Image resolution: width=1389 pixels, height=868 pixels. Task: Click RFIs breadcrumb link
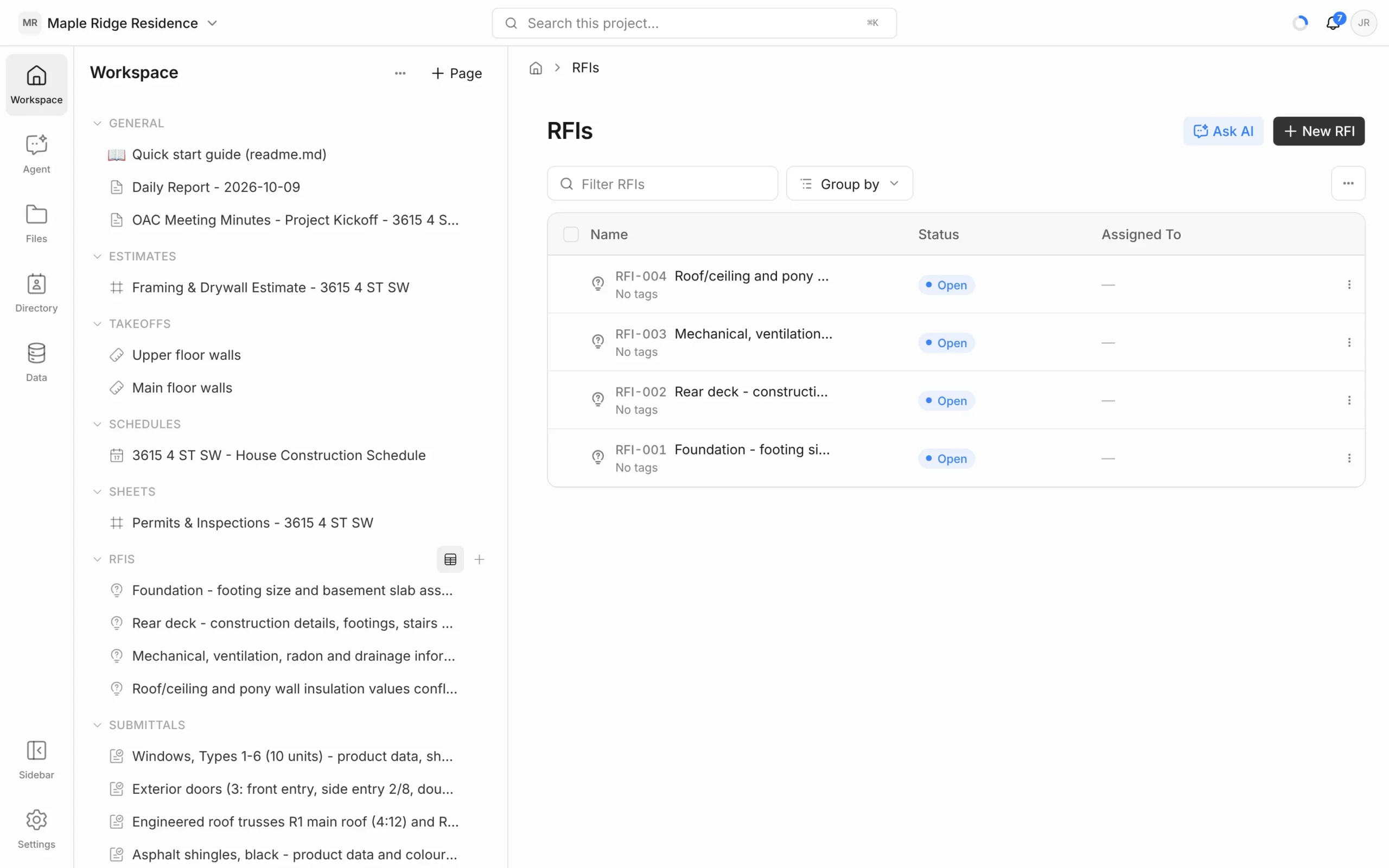coord(585,68)
